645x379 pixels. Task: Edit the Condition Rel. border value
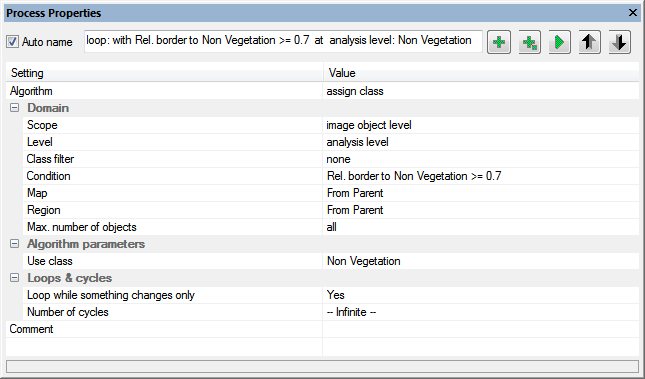coord(480,176)
